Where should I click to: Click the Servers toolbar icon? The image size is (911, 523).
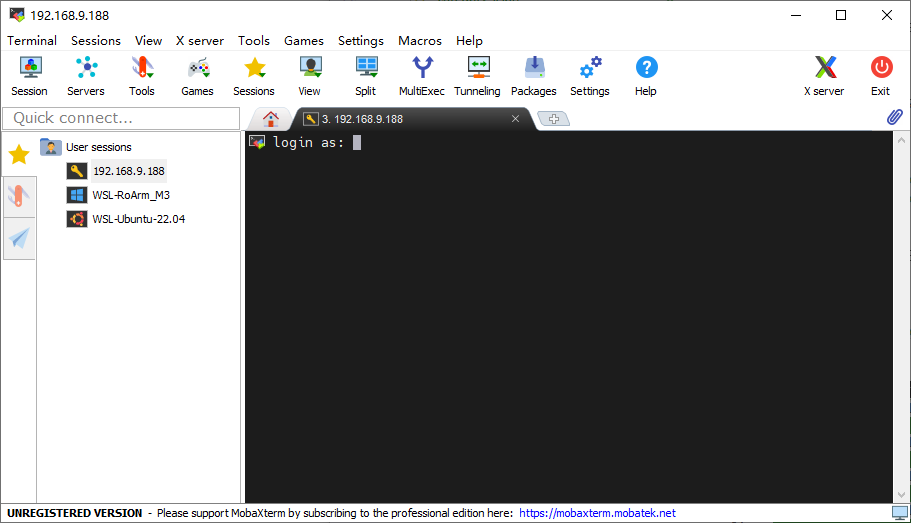pyautogui.click(x=86, y=76)
